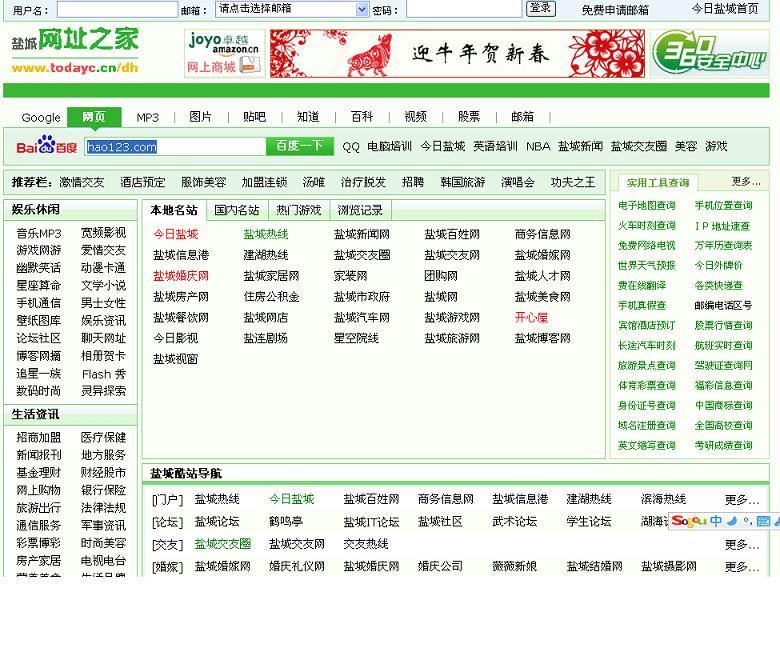Go to 今日盐城首页 link
This screenshot has height=664, width=780.
point(725,9)
